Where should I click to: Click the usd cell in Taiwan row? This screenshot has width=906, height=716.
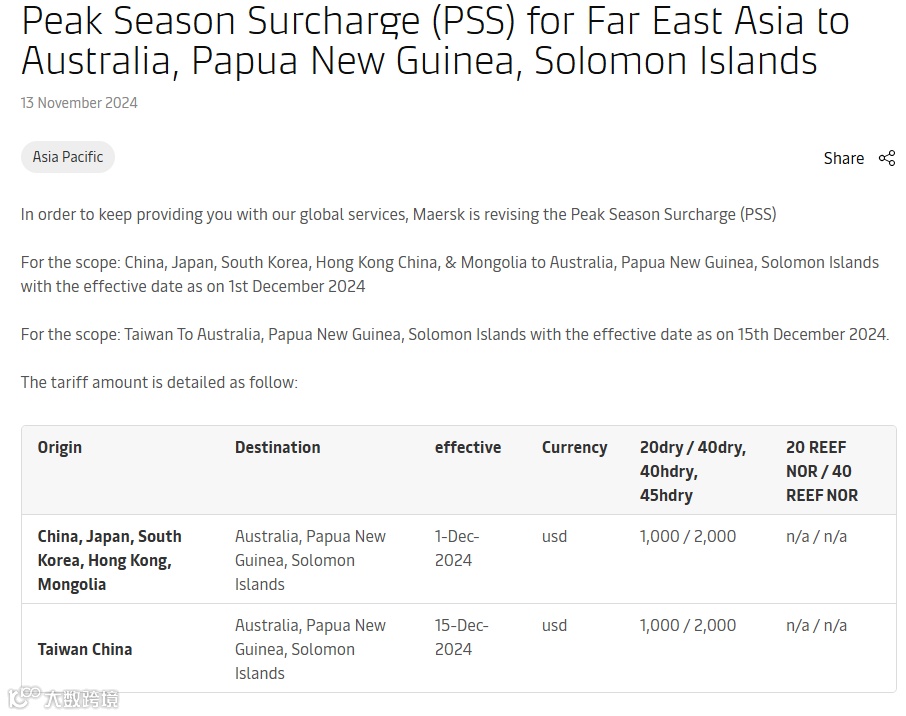555,625
